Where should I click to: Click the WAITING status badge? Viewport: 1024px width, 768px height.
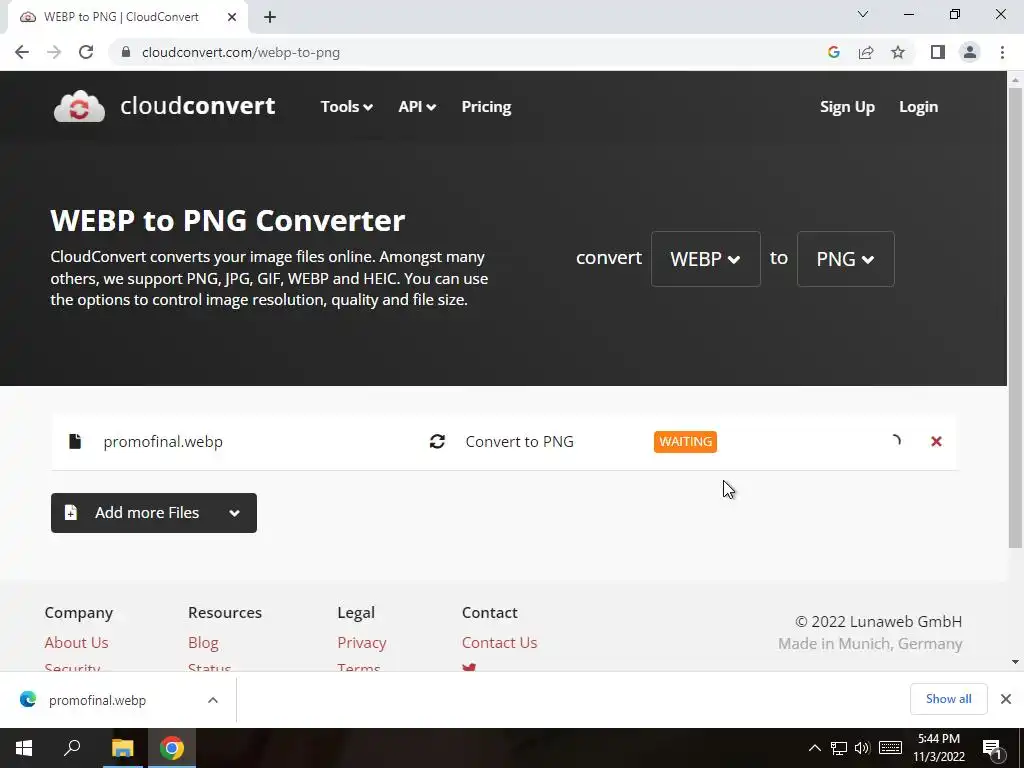pos(685,441)
